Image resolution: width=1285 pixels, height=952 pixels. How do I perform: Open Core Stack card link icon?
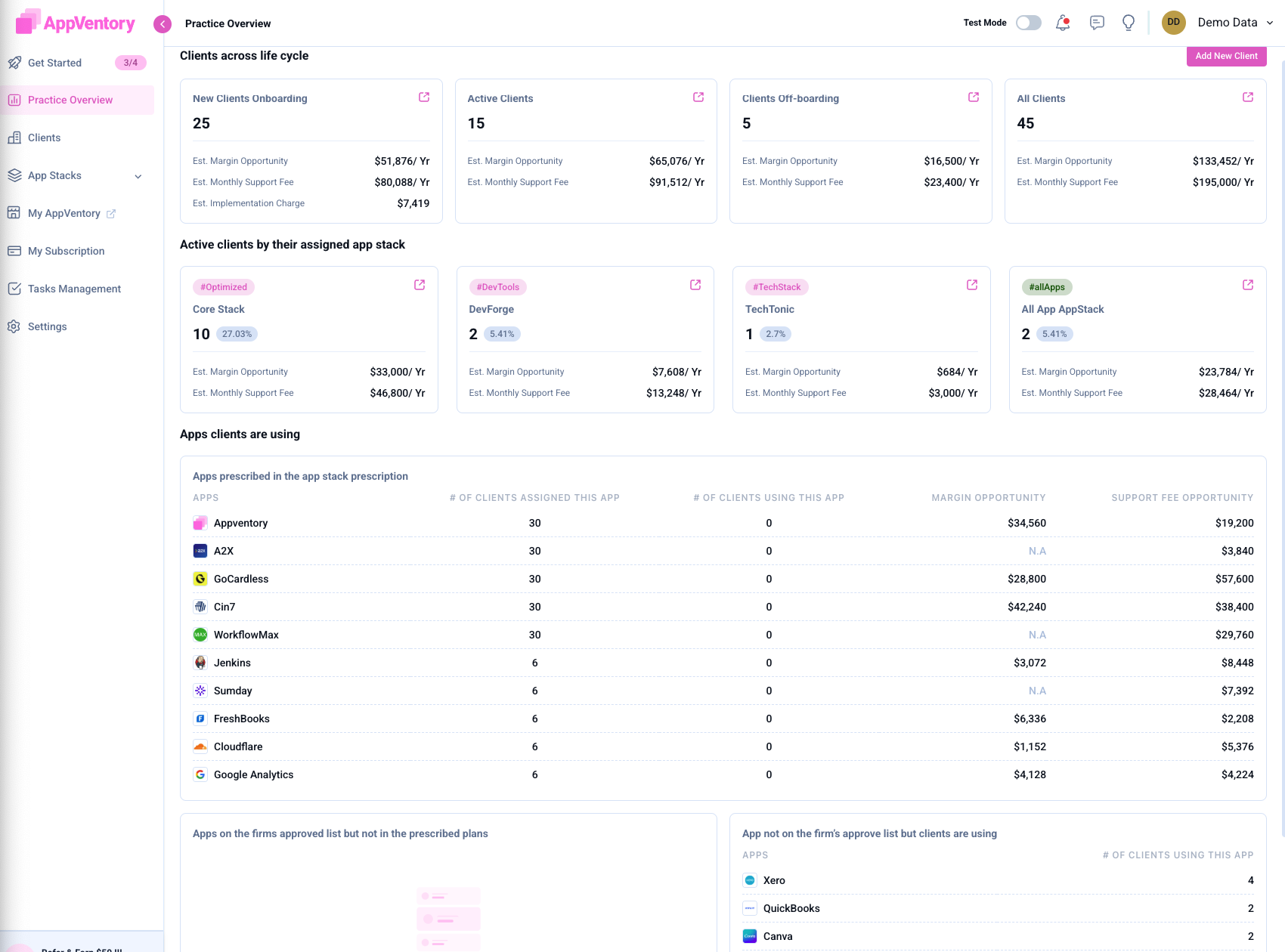[420, 285]
